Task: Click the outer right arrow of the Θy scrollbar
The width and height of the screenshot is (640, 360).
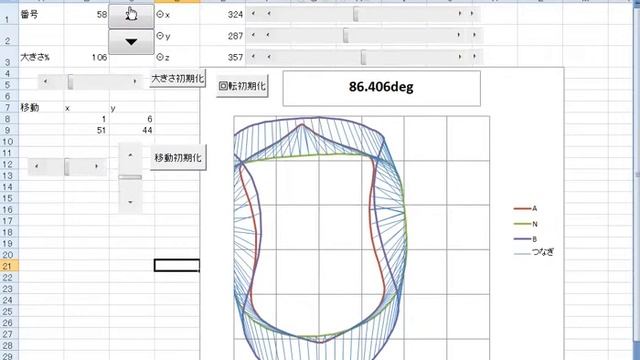Action: pyautogui.click(x=475, y=36)
